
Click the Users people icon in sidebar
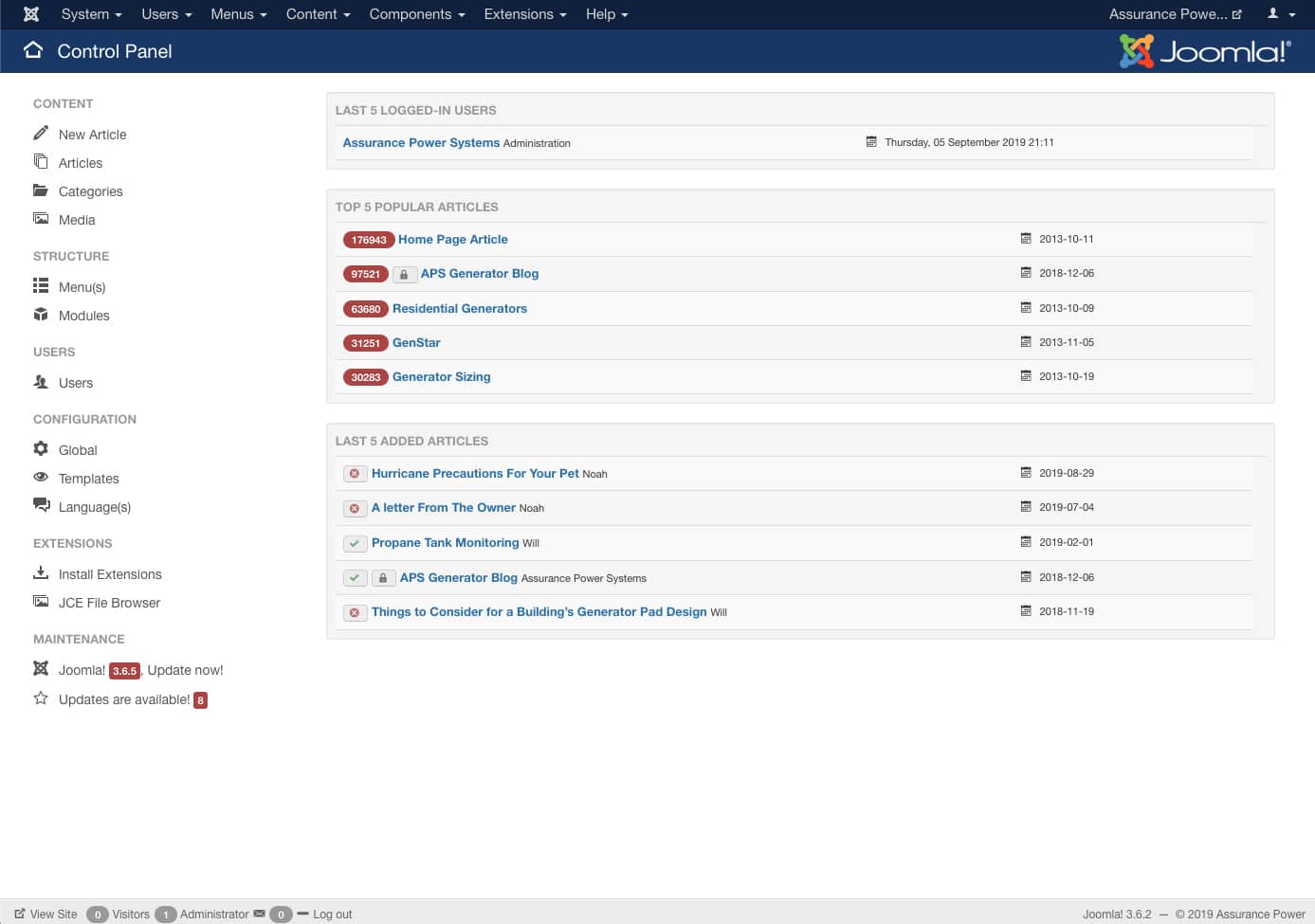coord(41,381)
